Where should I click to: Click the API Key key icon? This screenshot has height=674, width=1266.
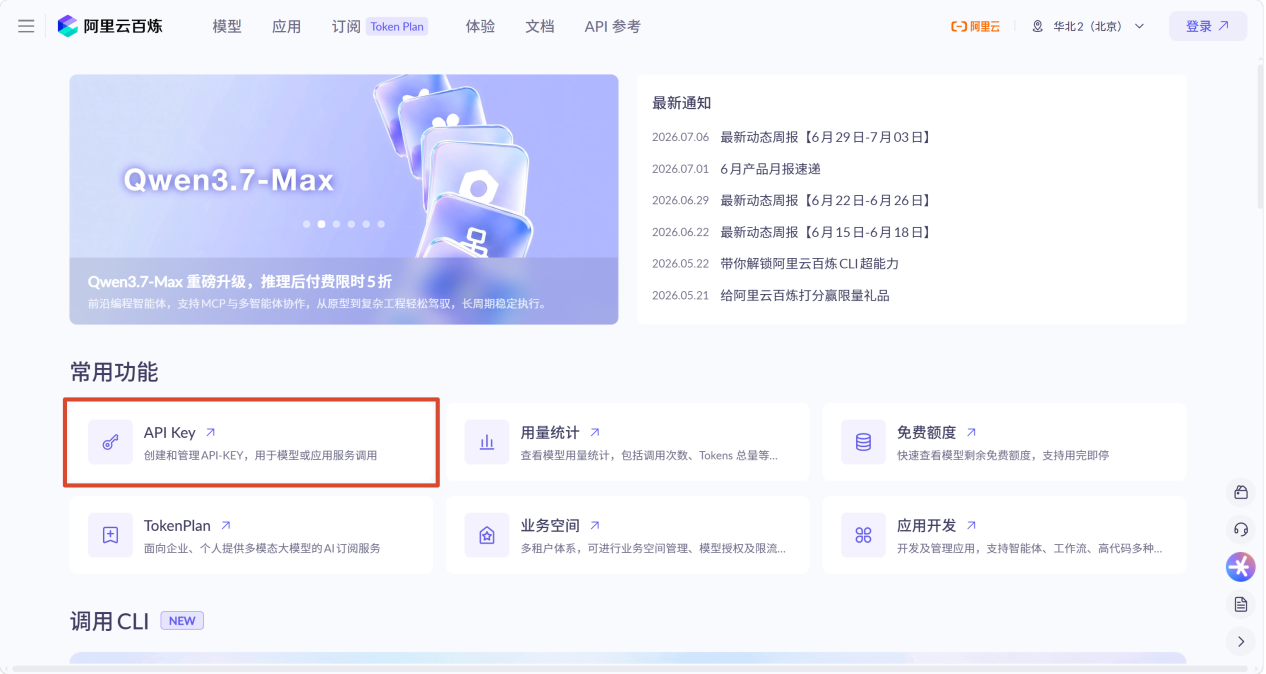110,442
